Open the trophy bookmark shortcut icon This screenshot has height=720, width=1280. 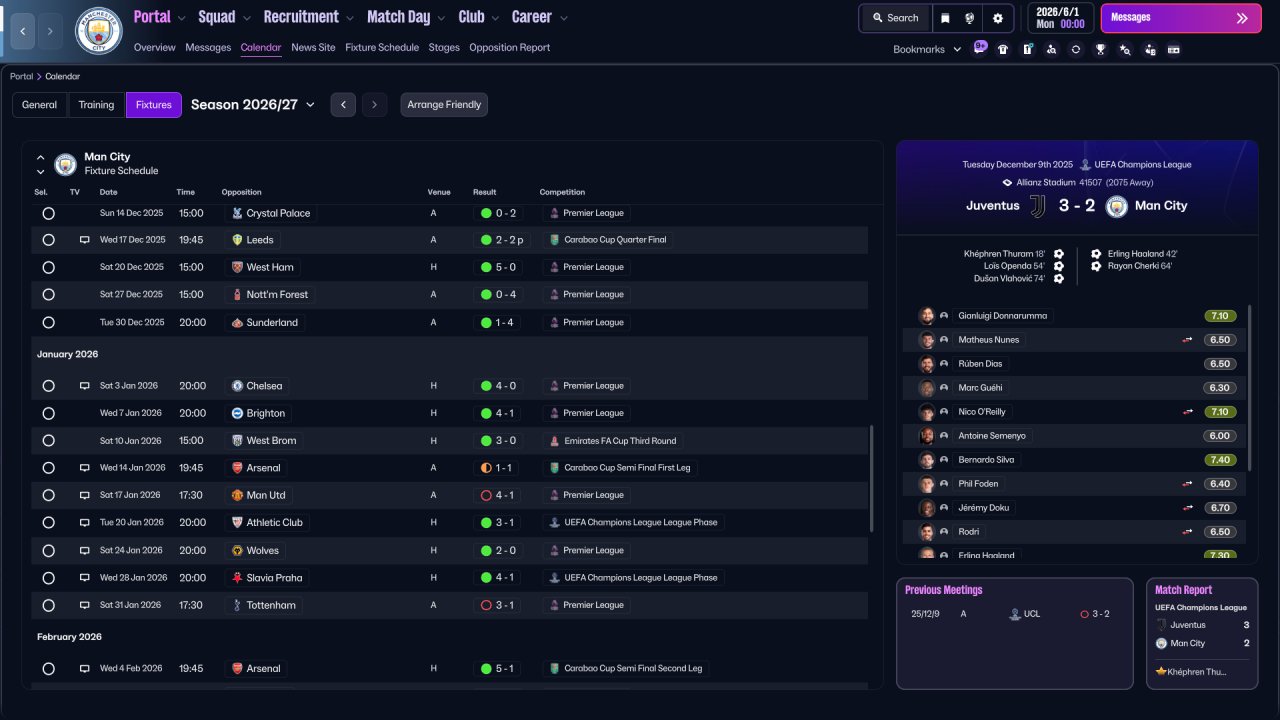[1100, 49]
